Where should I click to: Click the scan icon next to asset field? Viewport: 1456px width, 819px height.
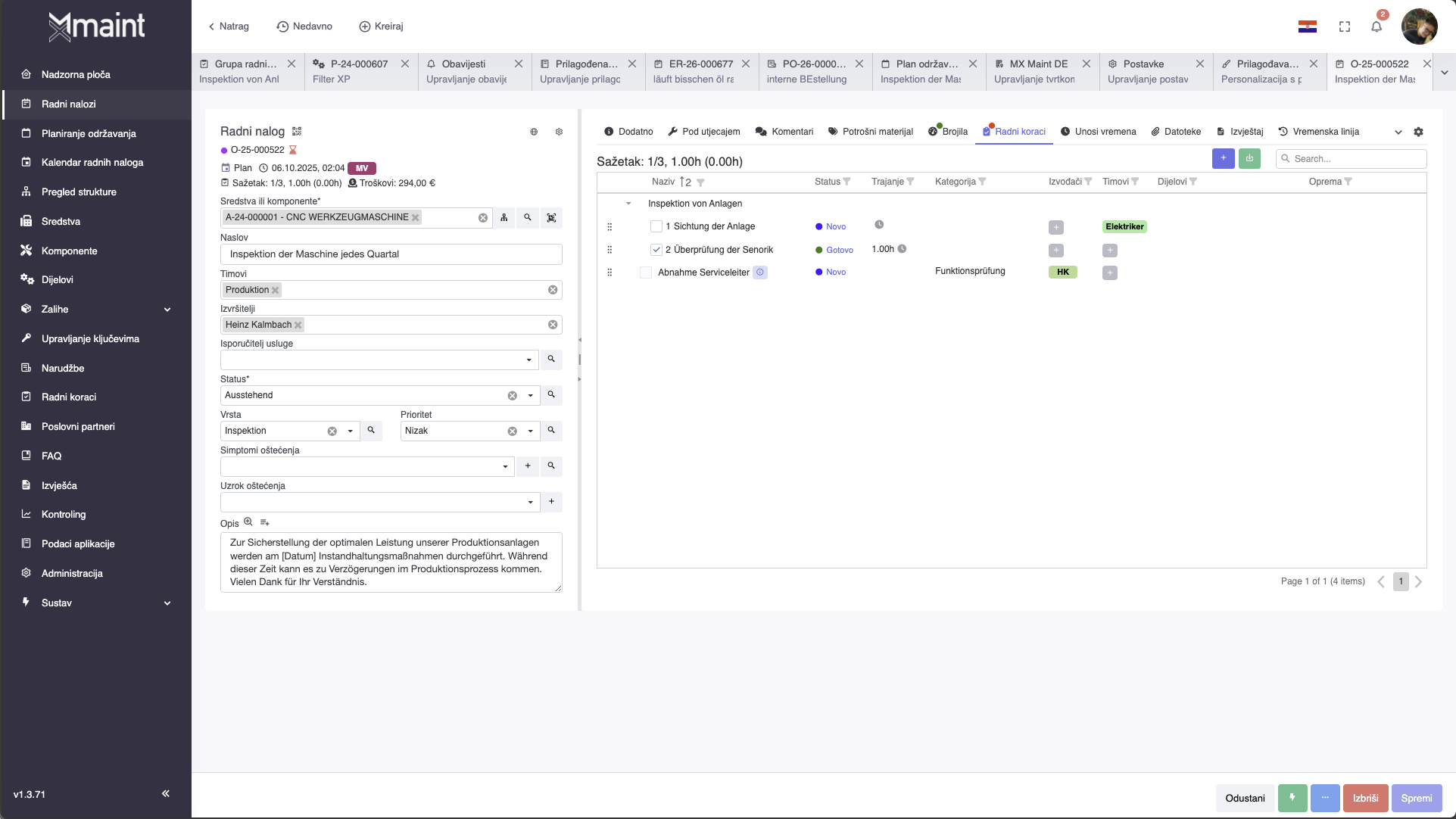pos(551,218)
